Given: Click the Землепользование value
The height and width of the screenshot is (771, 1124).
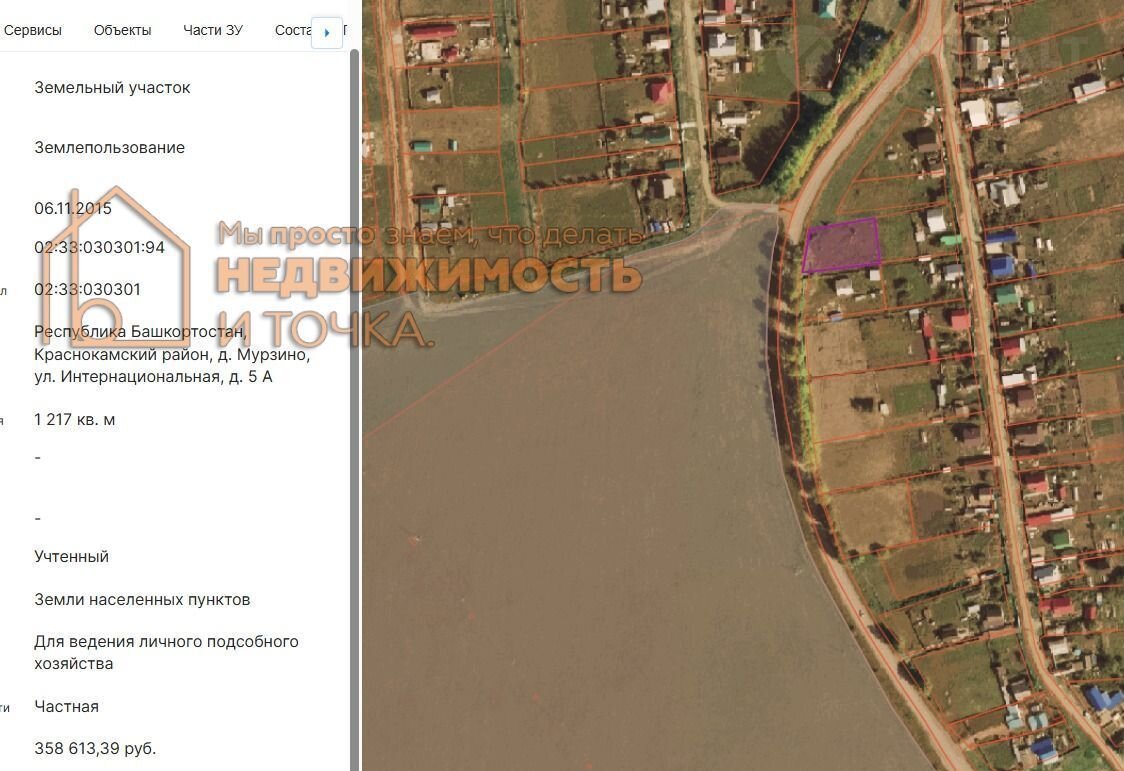Looking at the screenshot, I should [109, 147].
